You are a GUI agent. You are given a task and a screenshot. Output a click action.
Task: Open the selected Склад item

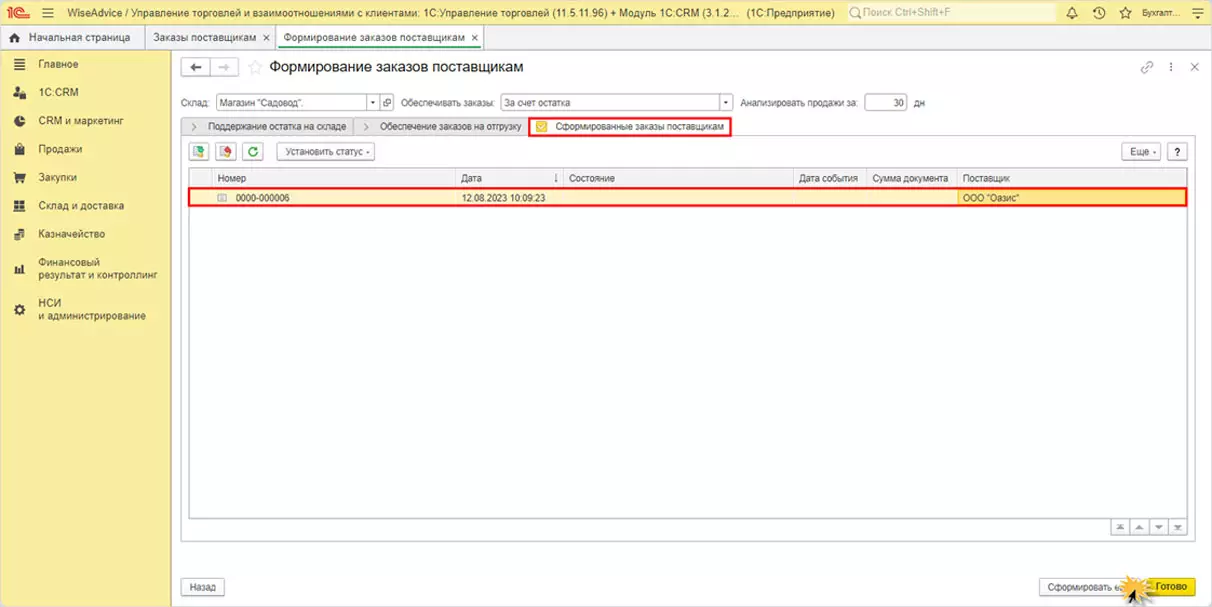click(387, 102)
